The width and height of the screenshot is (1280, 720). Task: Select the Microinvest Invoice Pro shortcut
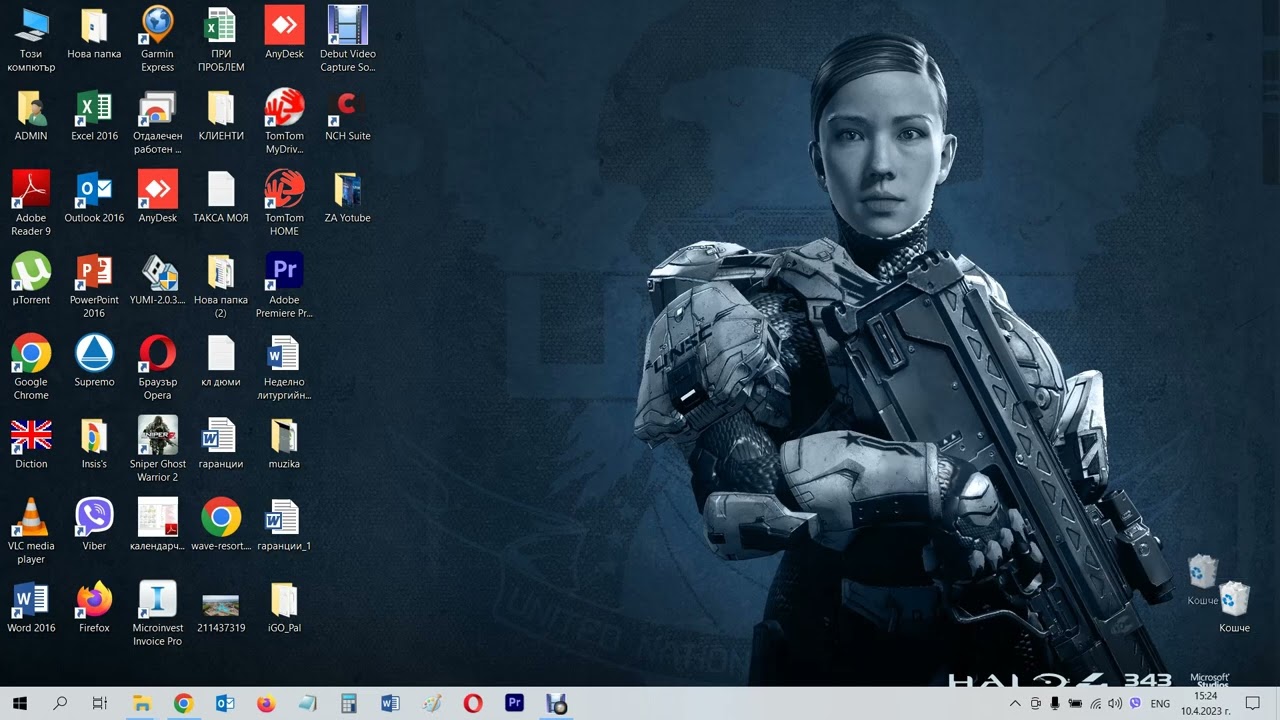pyautogui.click(x=157, y=614)
